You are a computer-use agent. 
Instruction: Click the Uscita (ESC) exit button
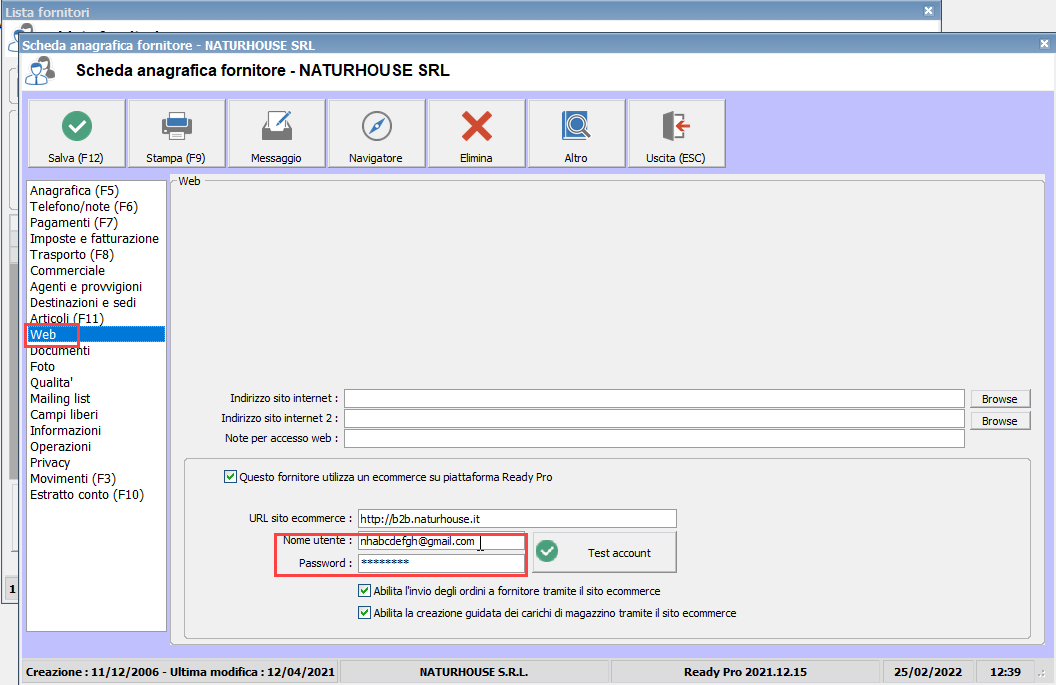[676, 133]
